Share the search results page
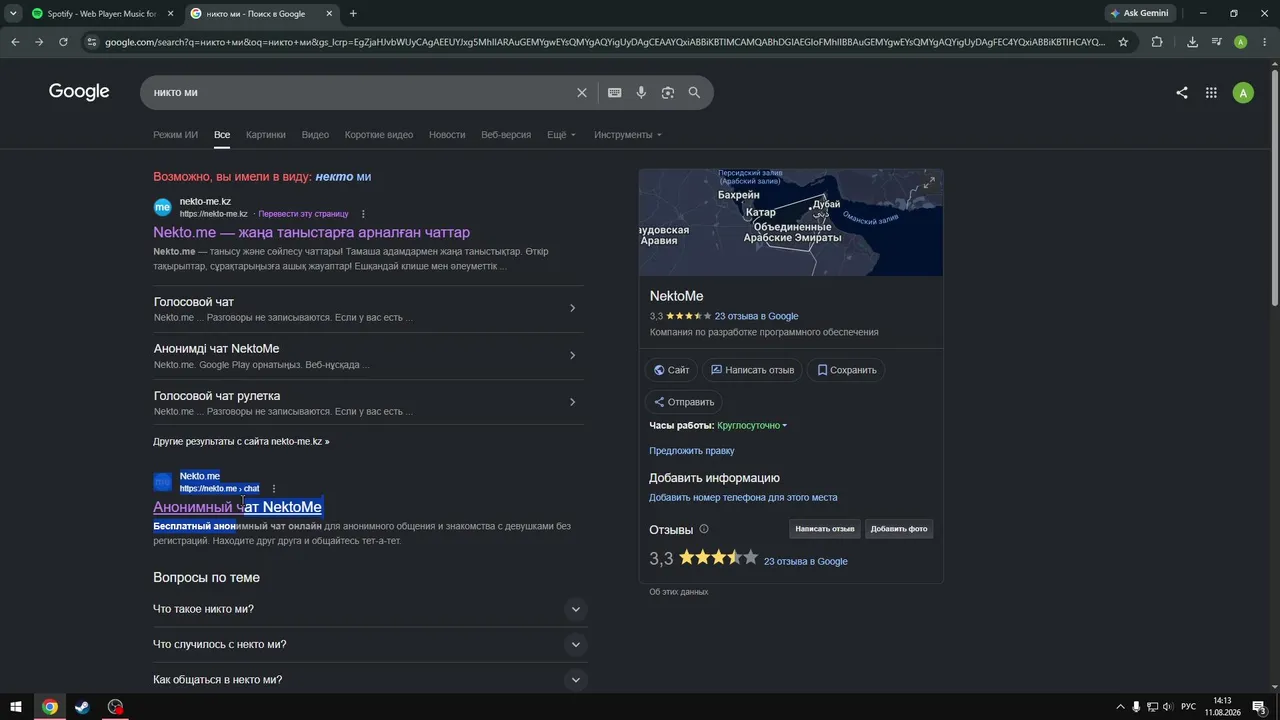The height and width of the screenshot is (720, 1280). point(1182,93)
